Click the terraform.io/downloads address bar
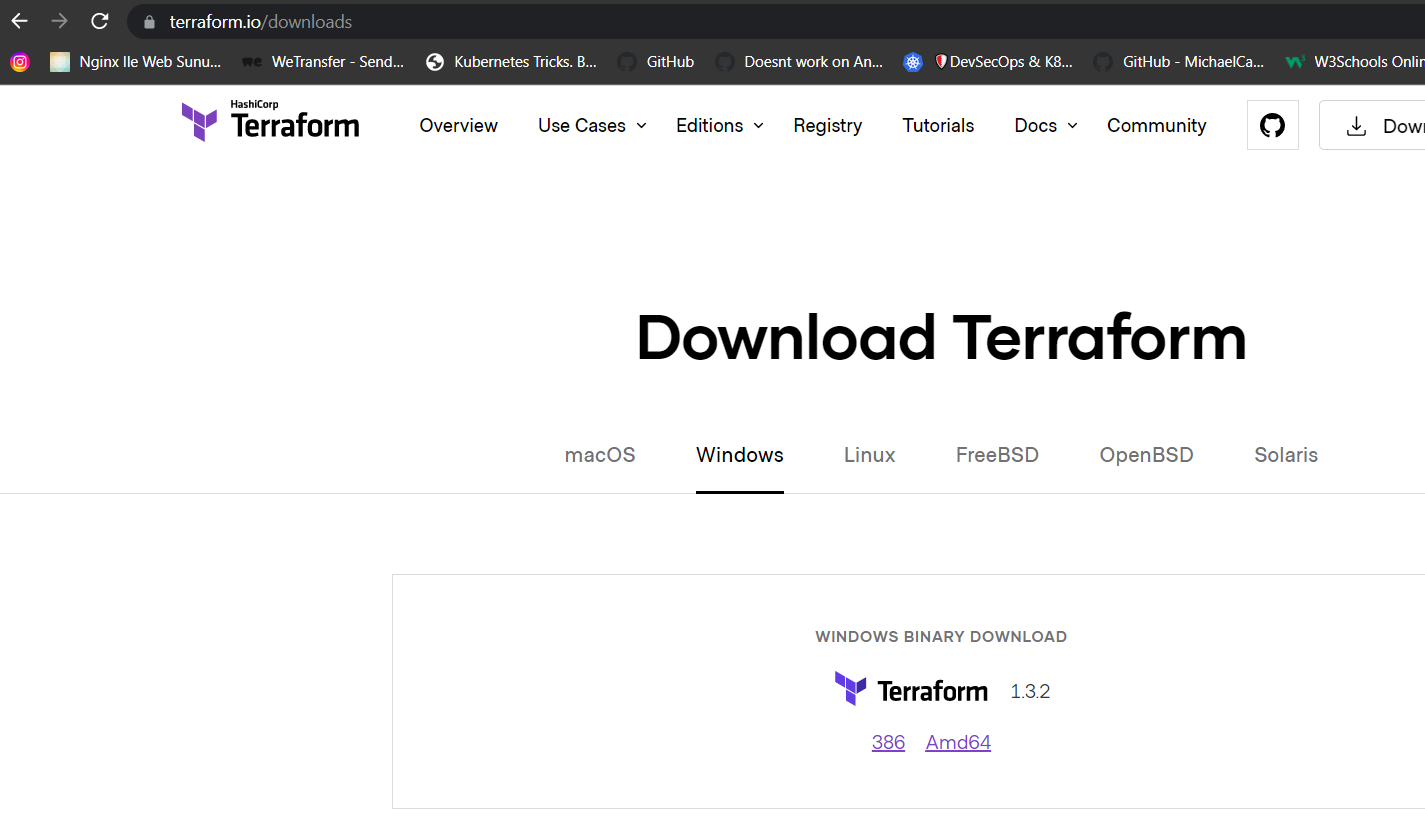The width and height of the screenshot is (1425, 816). 776,21
